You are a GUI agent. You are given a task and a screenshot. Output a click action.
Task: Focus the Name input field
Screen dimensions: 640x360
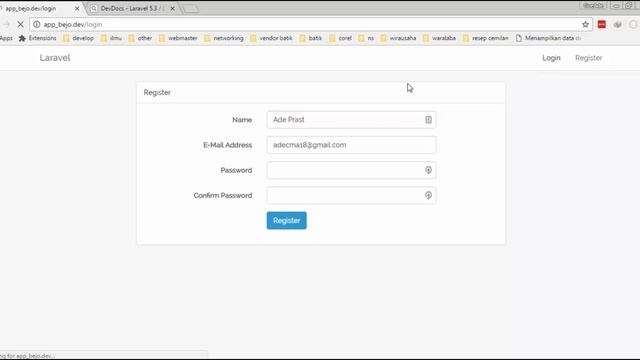(x=351, y=120)
